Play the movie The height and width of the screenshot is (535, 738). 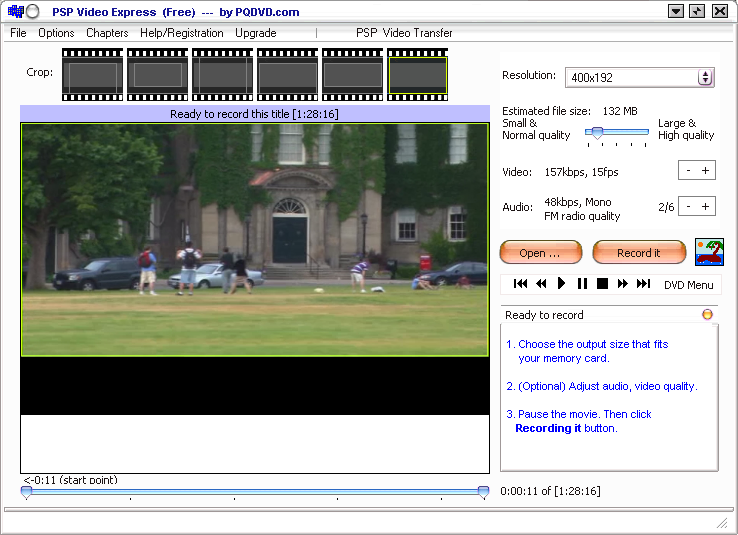point(561,283)
